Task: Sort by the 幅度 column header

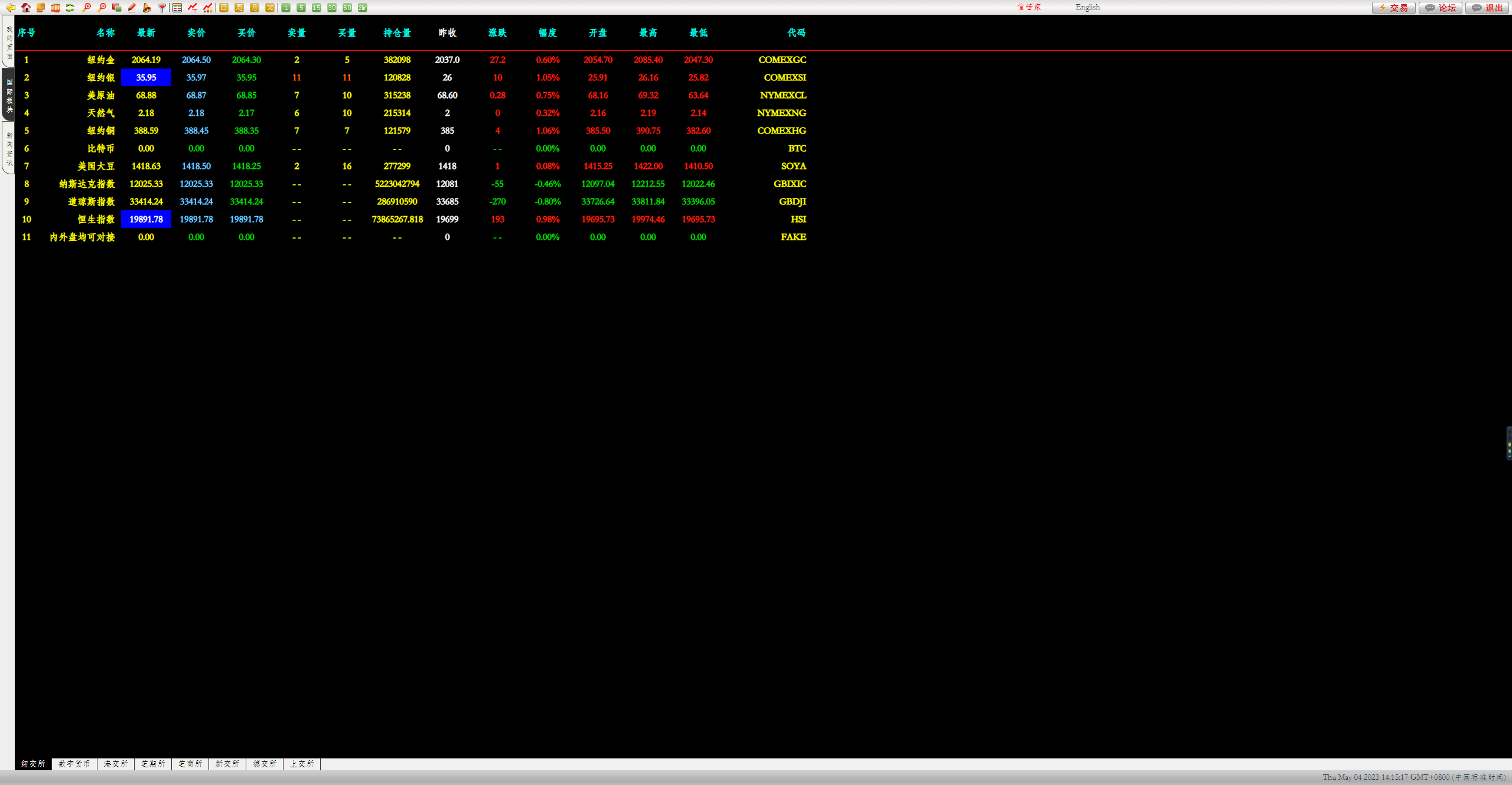Action: 548,33
